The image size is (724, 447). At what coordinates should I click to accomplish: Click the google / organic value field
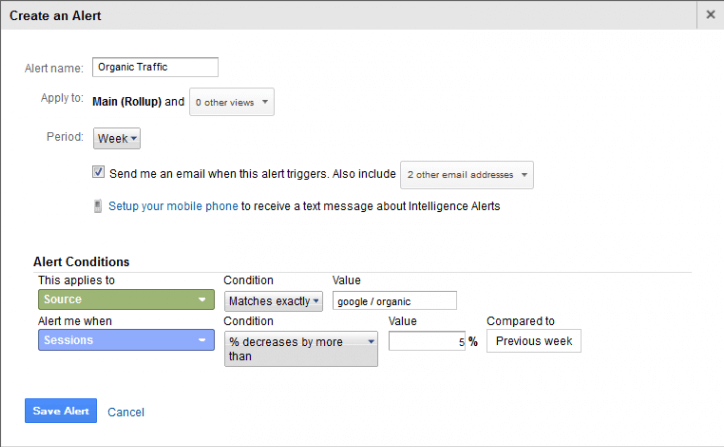[x=395, y=301]
